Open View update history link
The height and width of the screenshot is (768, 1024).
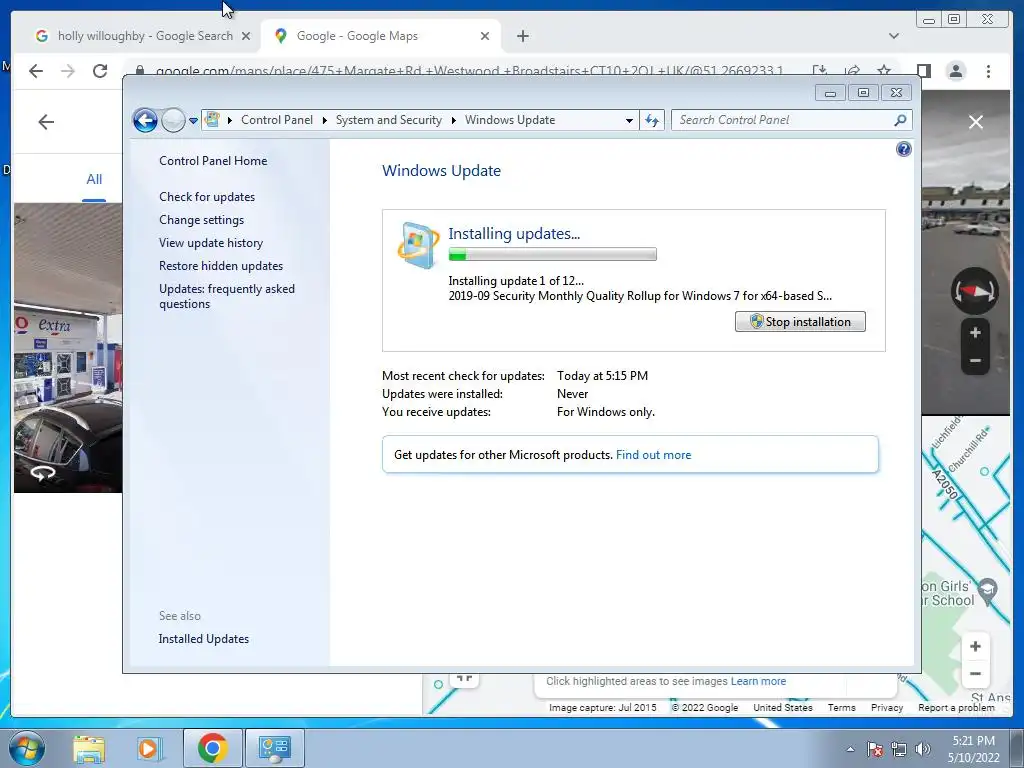[211, 243]
